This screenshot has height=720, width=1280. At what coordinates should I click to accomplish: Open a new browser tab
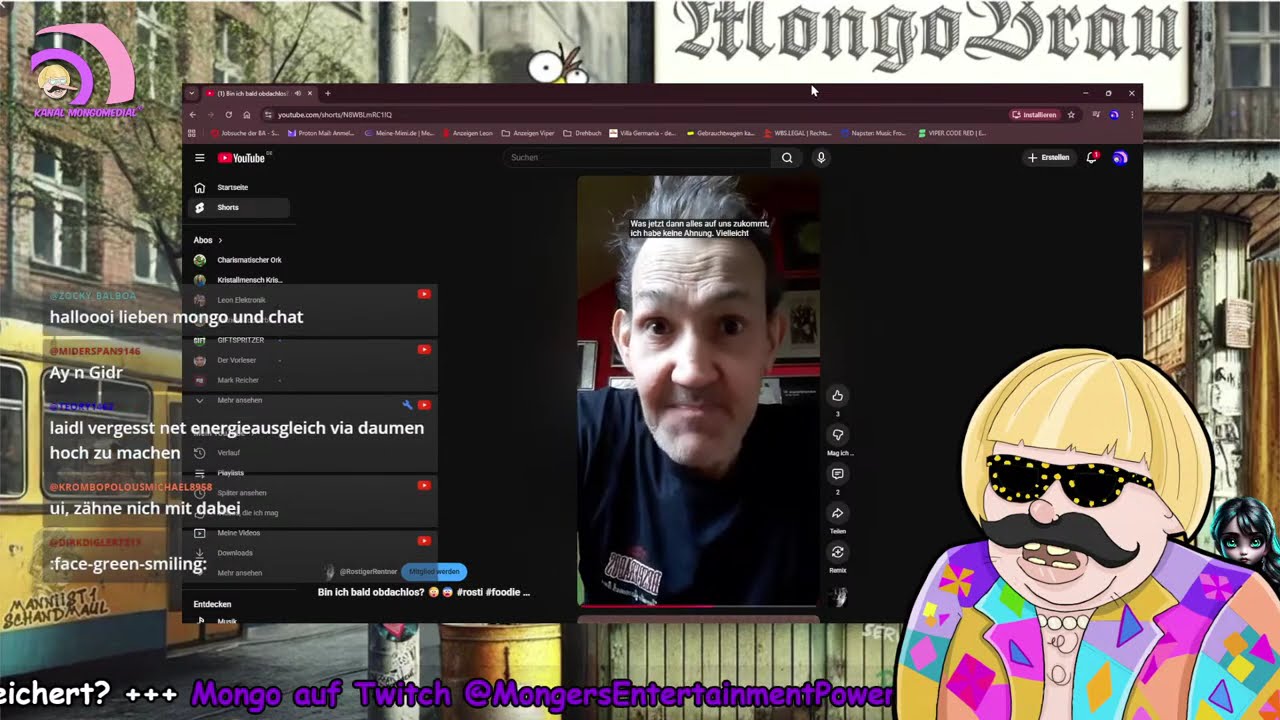point(327,93)
